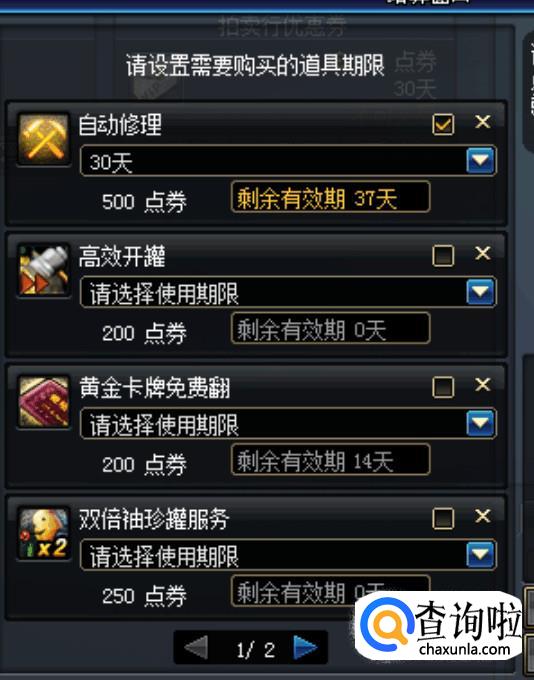Tick the 黄金卡牌免费翻 checkbox
This screenshot has width=534, height=680.
click(x=443, y=387)
